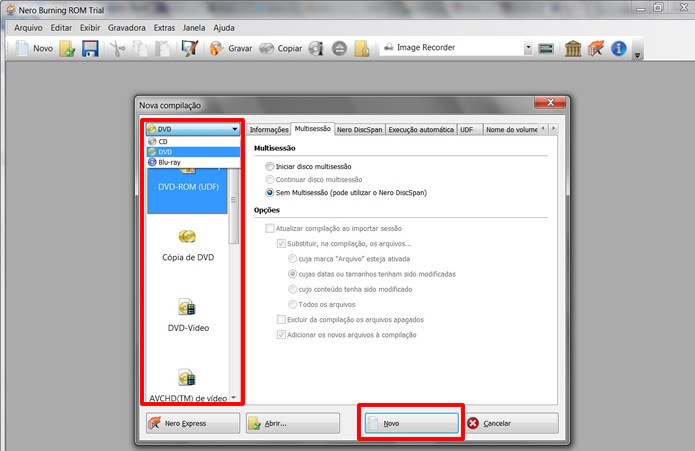
Task: Choose Blu-ray from the disc type list
Action: click(x=193, y=163)
